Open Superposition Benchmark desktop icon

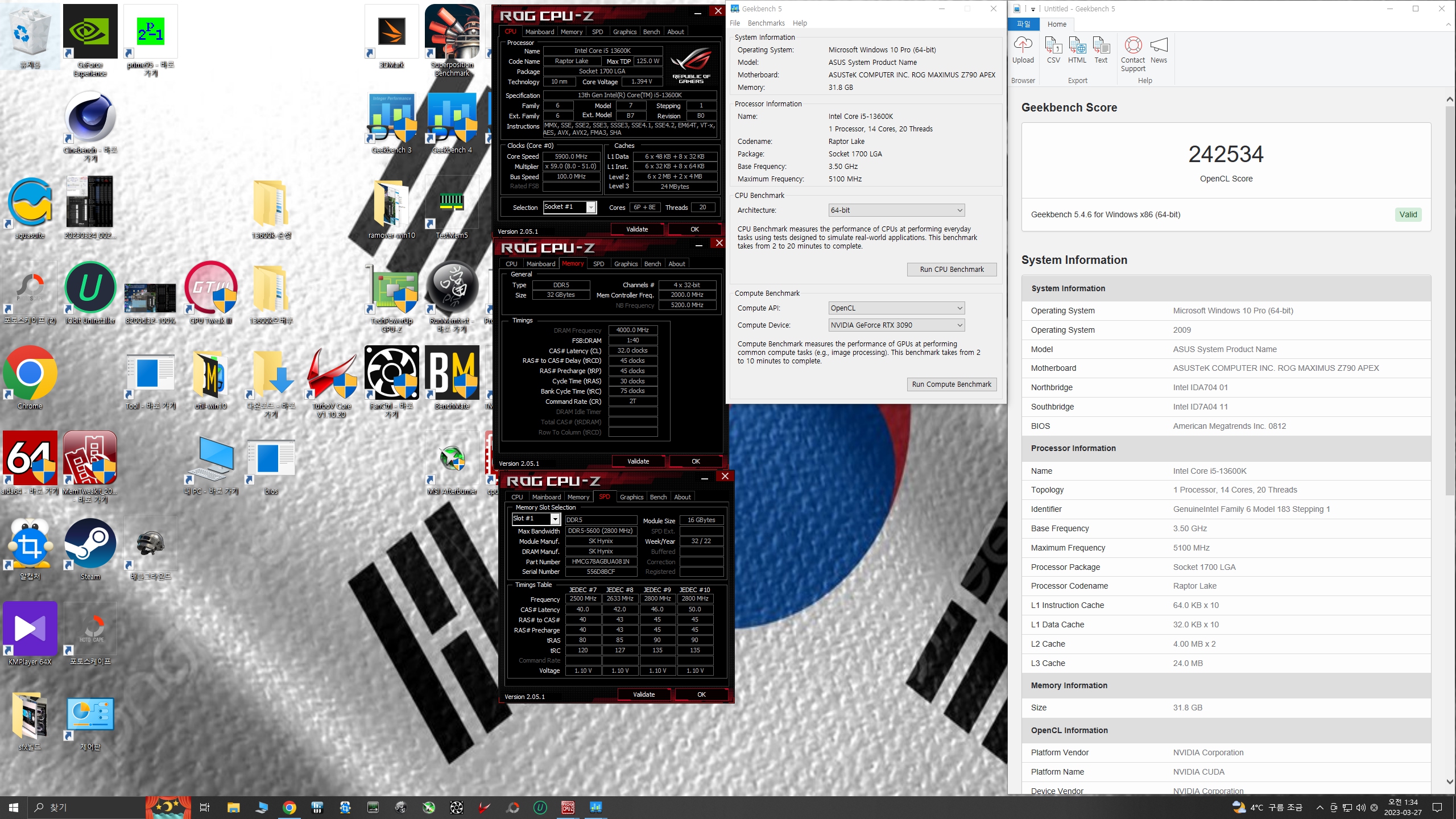452,40
